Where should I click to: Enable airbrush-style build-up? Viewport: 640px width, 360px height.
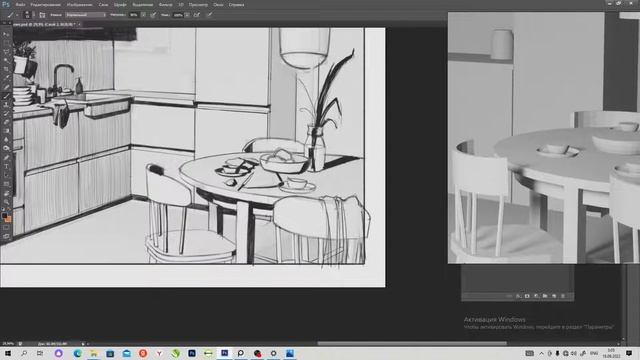(197, 15)
